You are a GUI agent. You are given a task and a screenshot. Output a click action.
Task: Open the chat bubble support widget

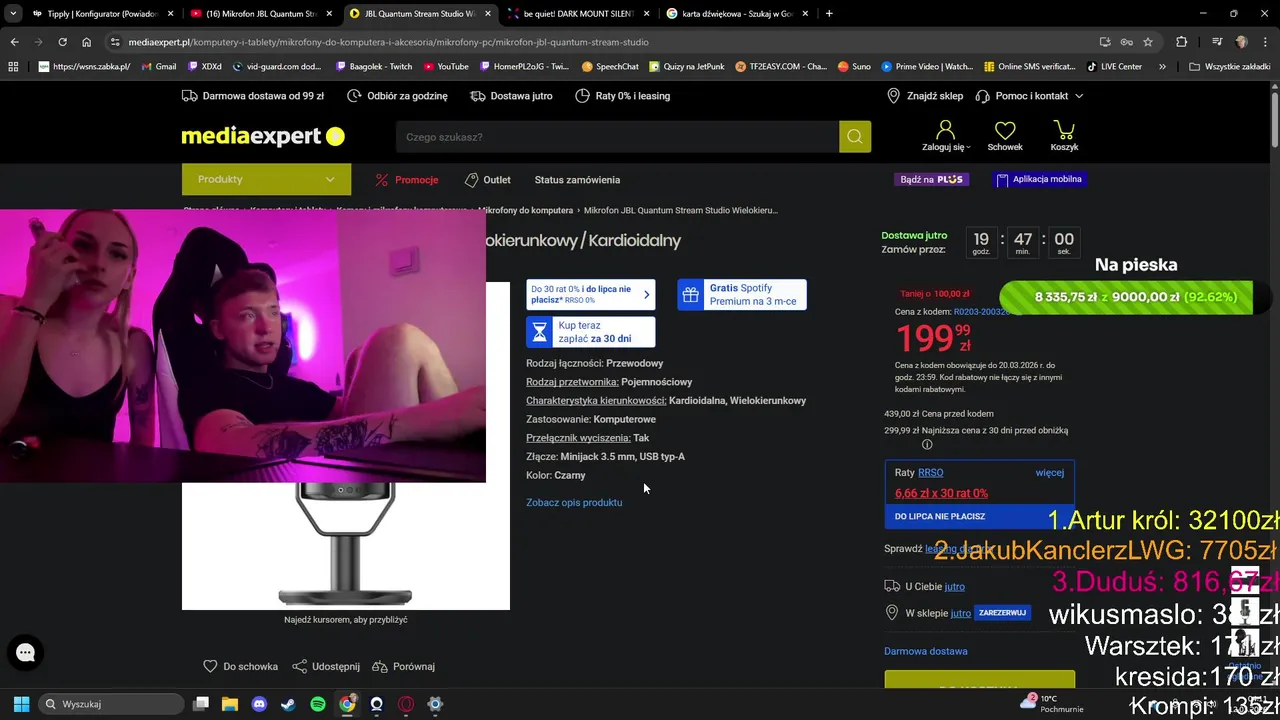point(25,653)
